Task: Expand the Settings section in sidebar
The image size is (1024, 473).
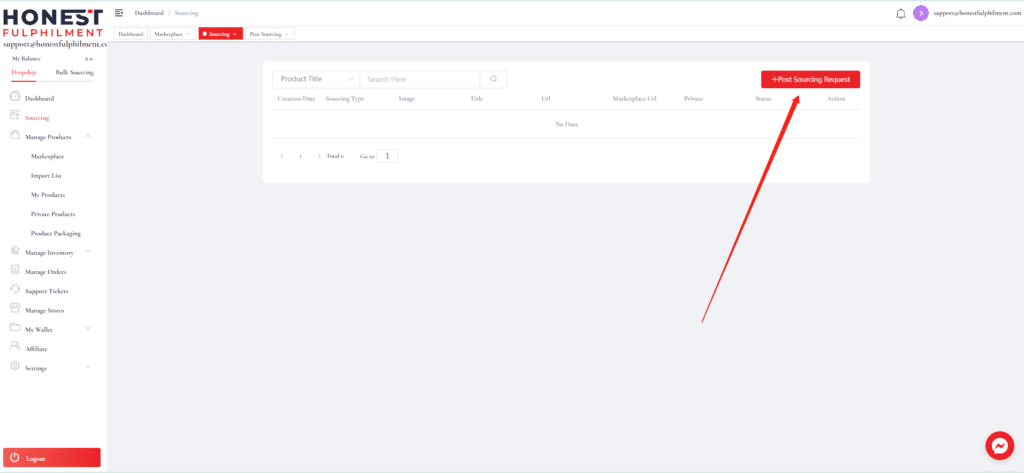Action: click(88, 367)
